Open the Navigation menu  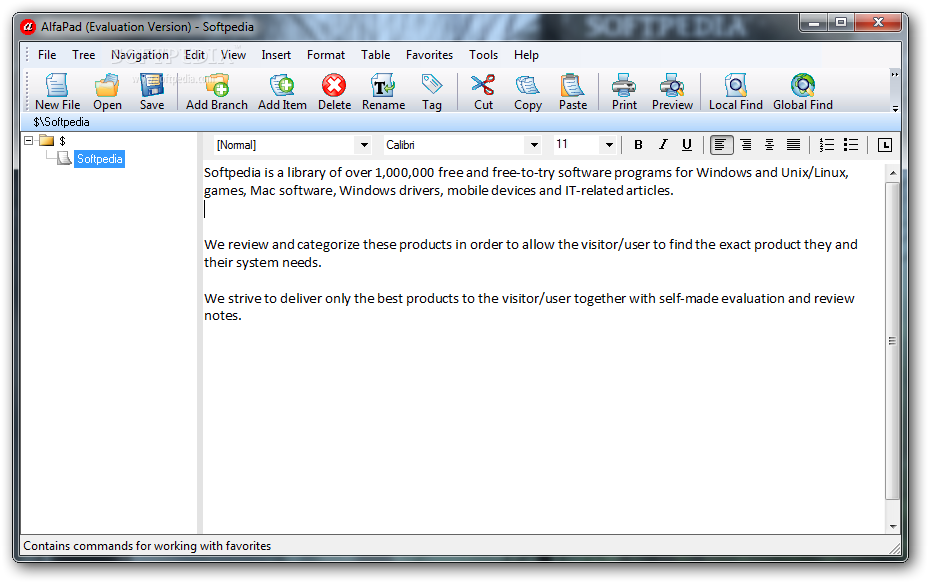pos(140,55)
